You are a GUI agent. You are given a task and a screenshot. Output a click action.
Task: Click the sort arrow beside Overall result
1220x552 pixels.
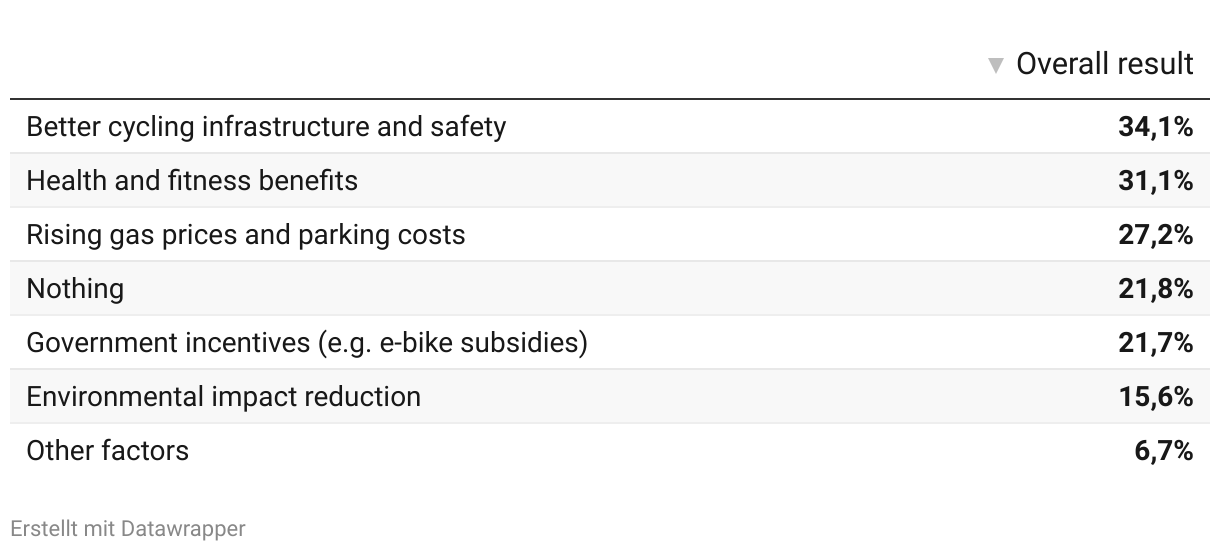tap(995, 66)
